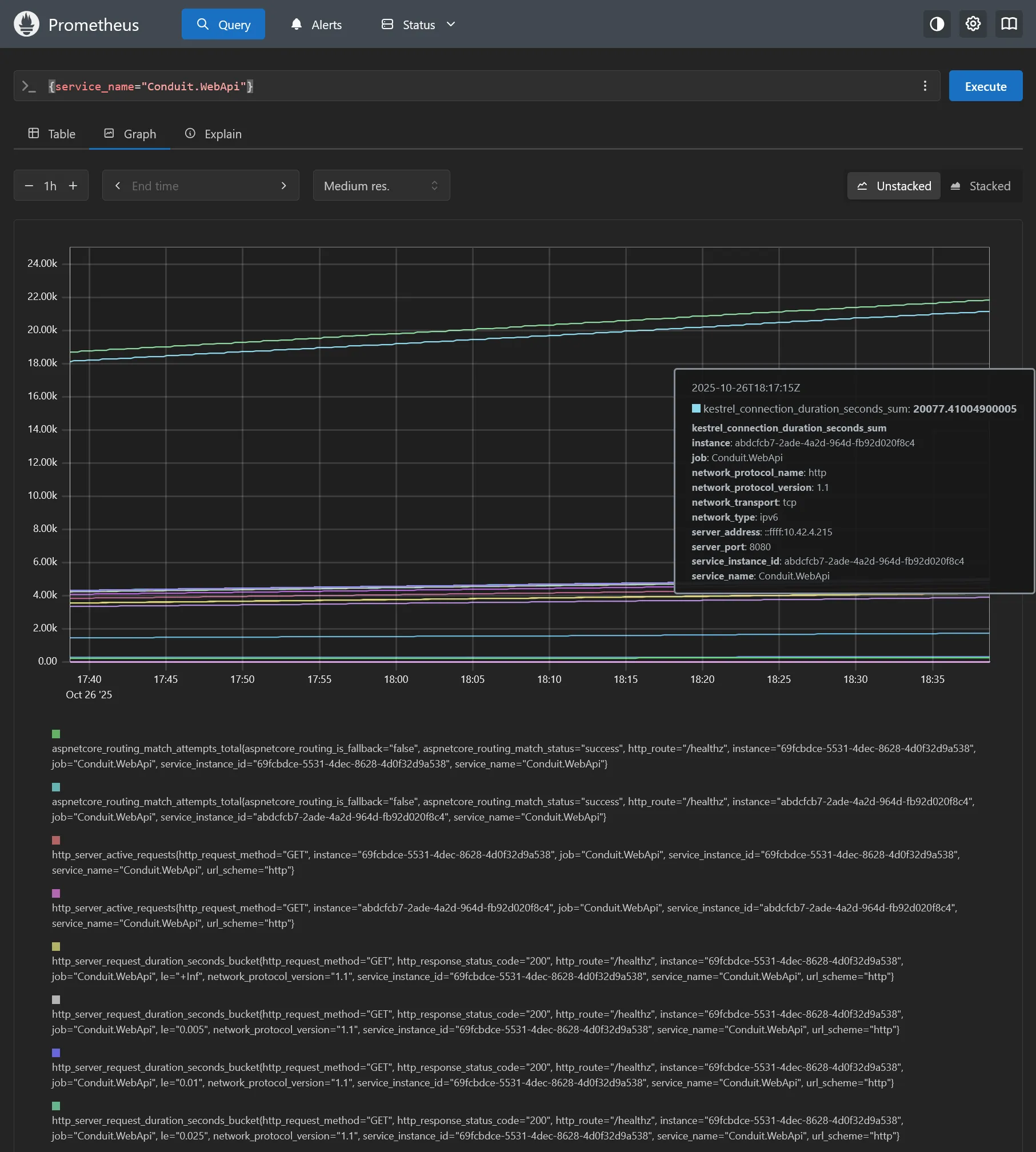The height and width of the screenshot is (1152, 1036).
Task: Click the Prometheus flame logo
Action: (x=26, y=24)
